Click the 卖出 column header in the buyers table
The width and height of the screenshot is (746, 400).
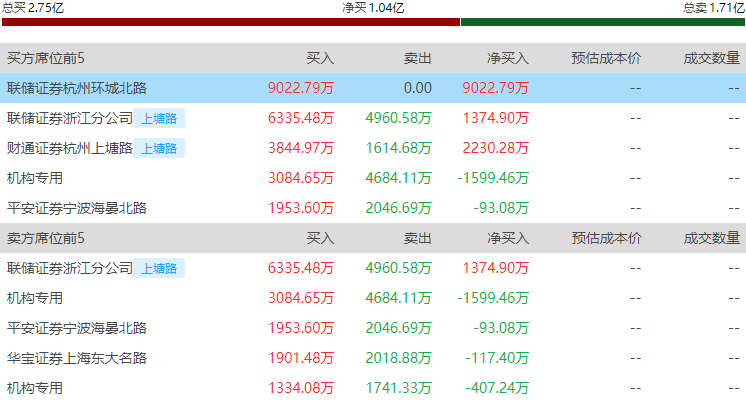417,58
